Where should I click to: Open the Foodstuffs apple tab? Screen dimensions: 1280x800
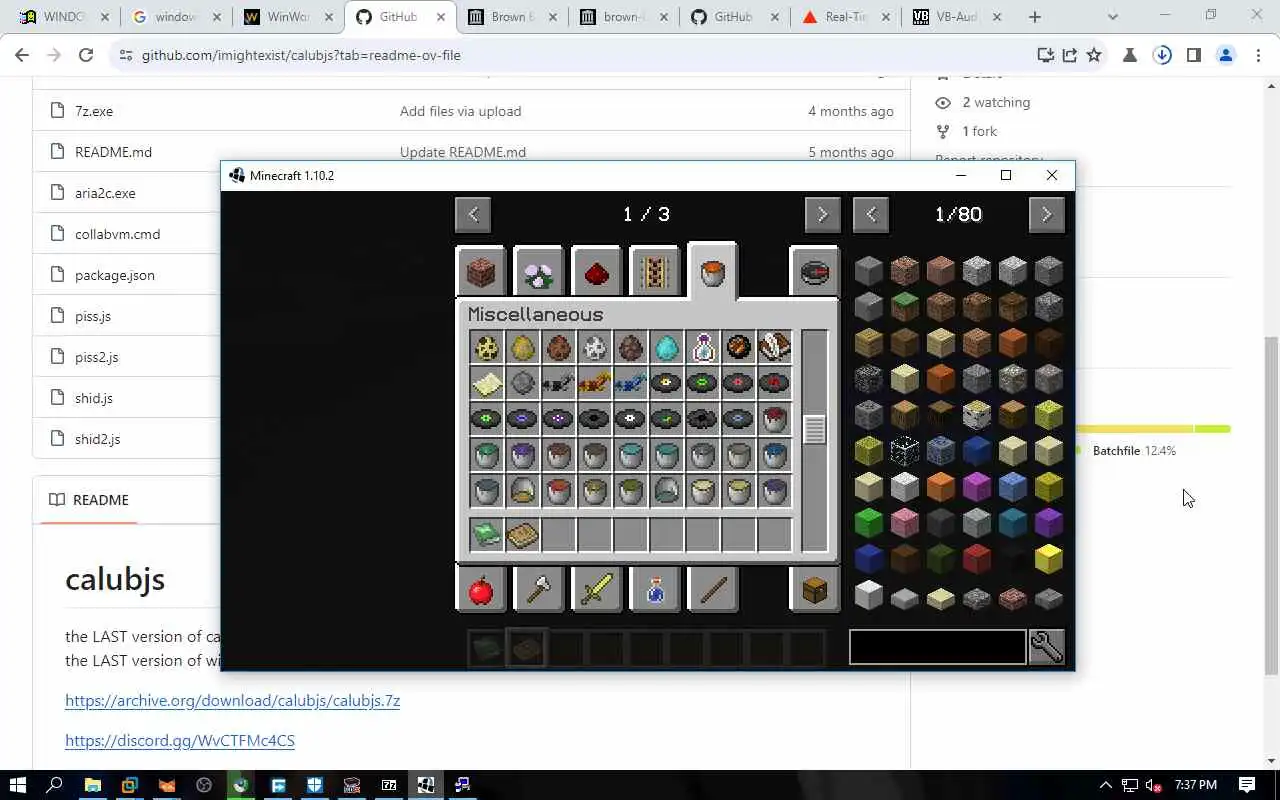481,590
